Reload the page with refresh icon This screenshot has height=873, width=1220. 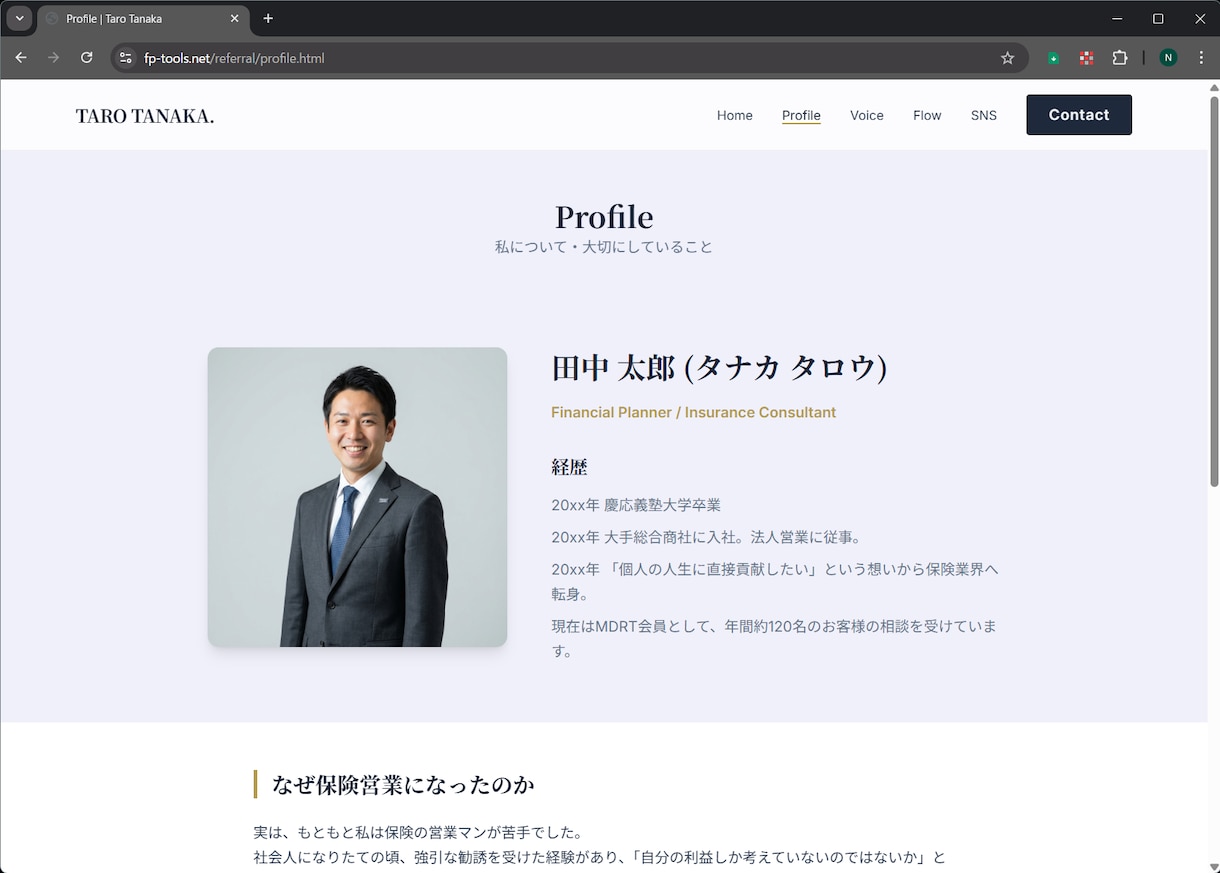tap(87, 58)
